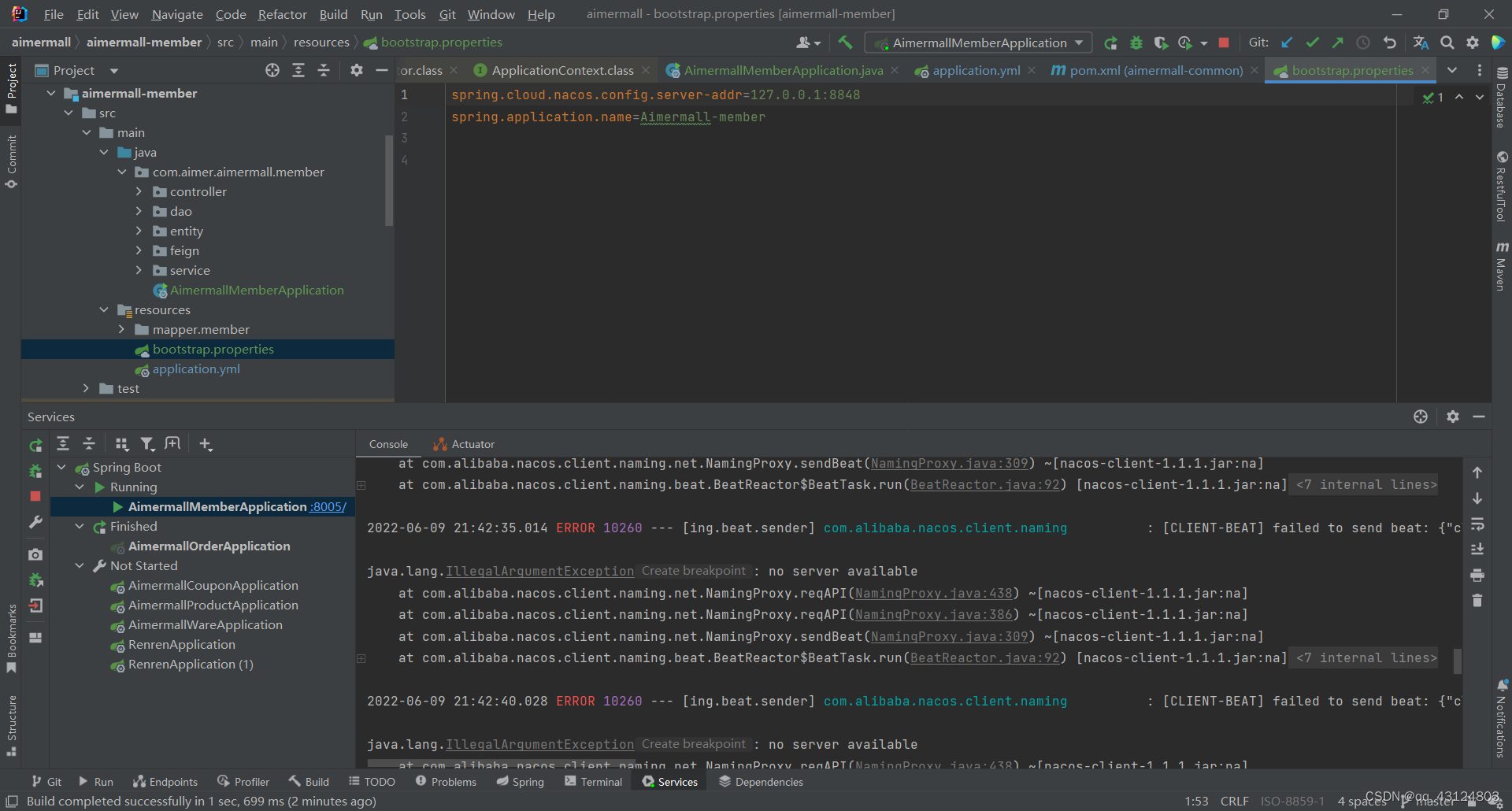Toggle Structure tool window
This screenshot has width=1512, height=811.
click(x=11, y=724)
